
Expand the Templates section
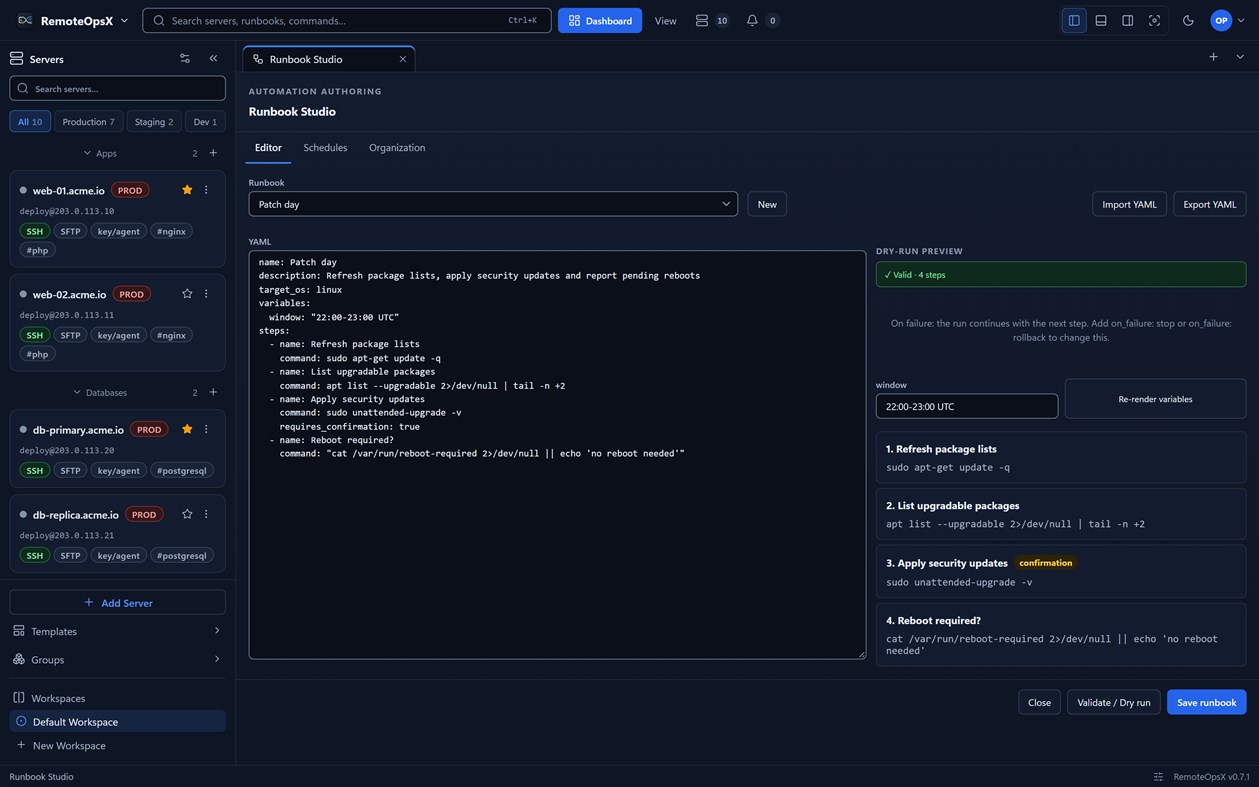(117, 631)
